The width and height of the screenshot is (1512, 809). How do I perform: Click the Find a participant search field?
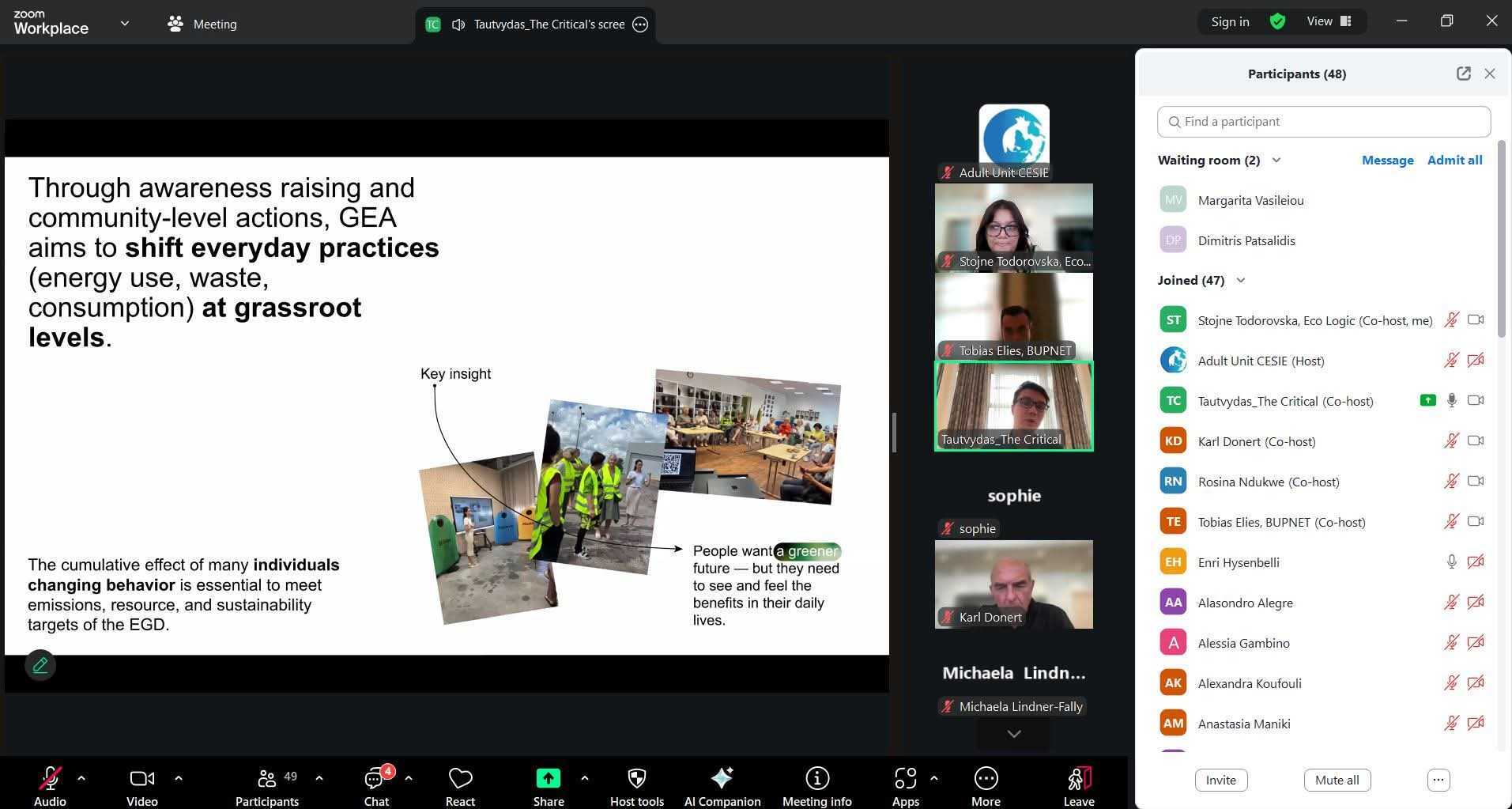[x=1324, y=122]
